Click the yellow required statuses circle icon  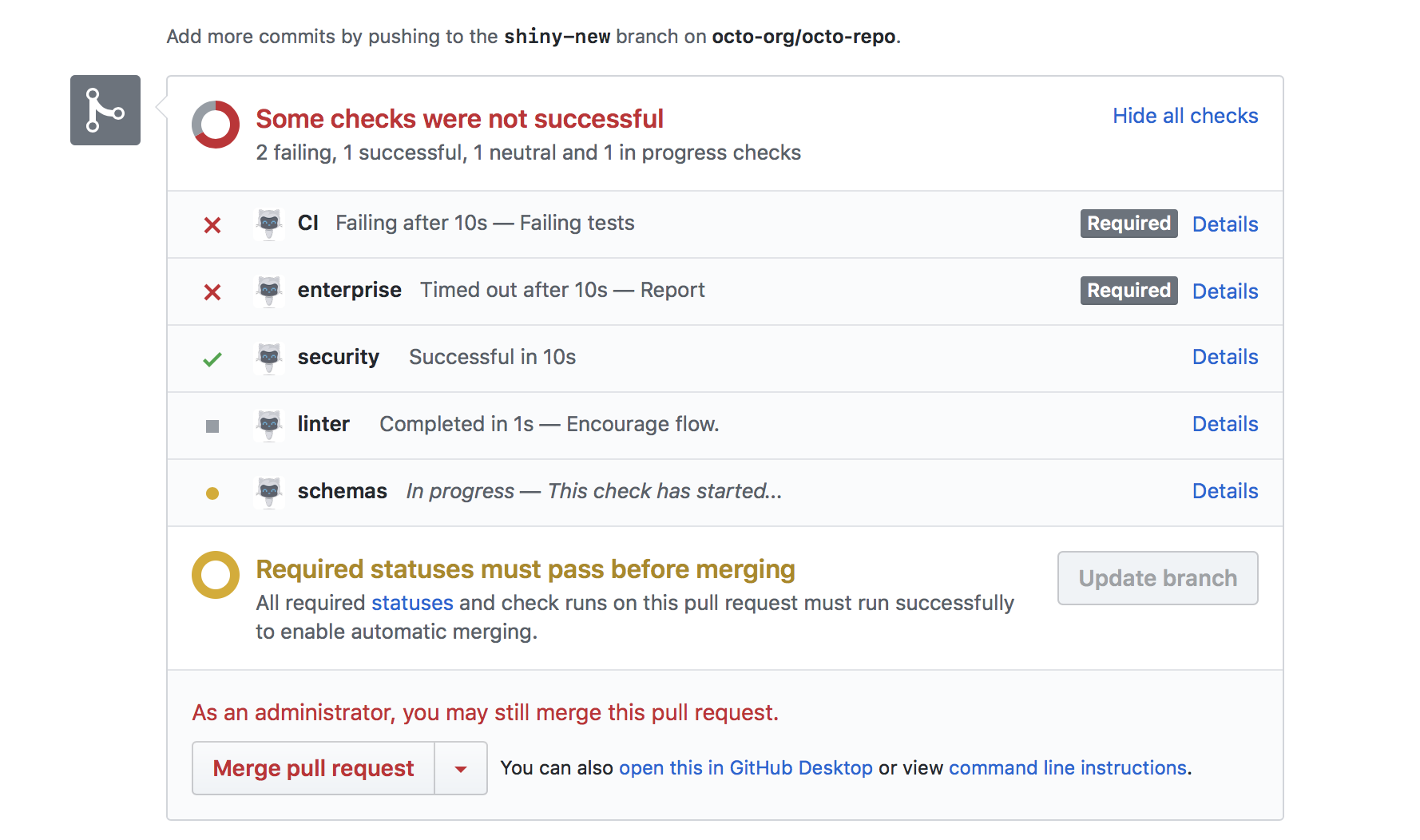pyautogui.click(x=216, y=575)
